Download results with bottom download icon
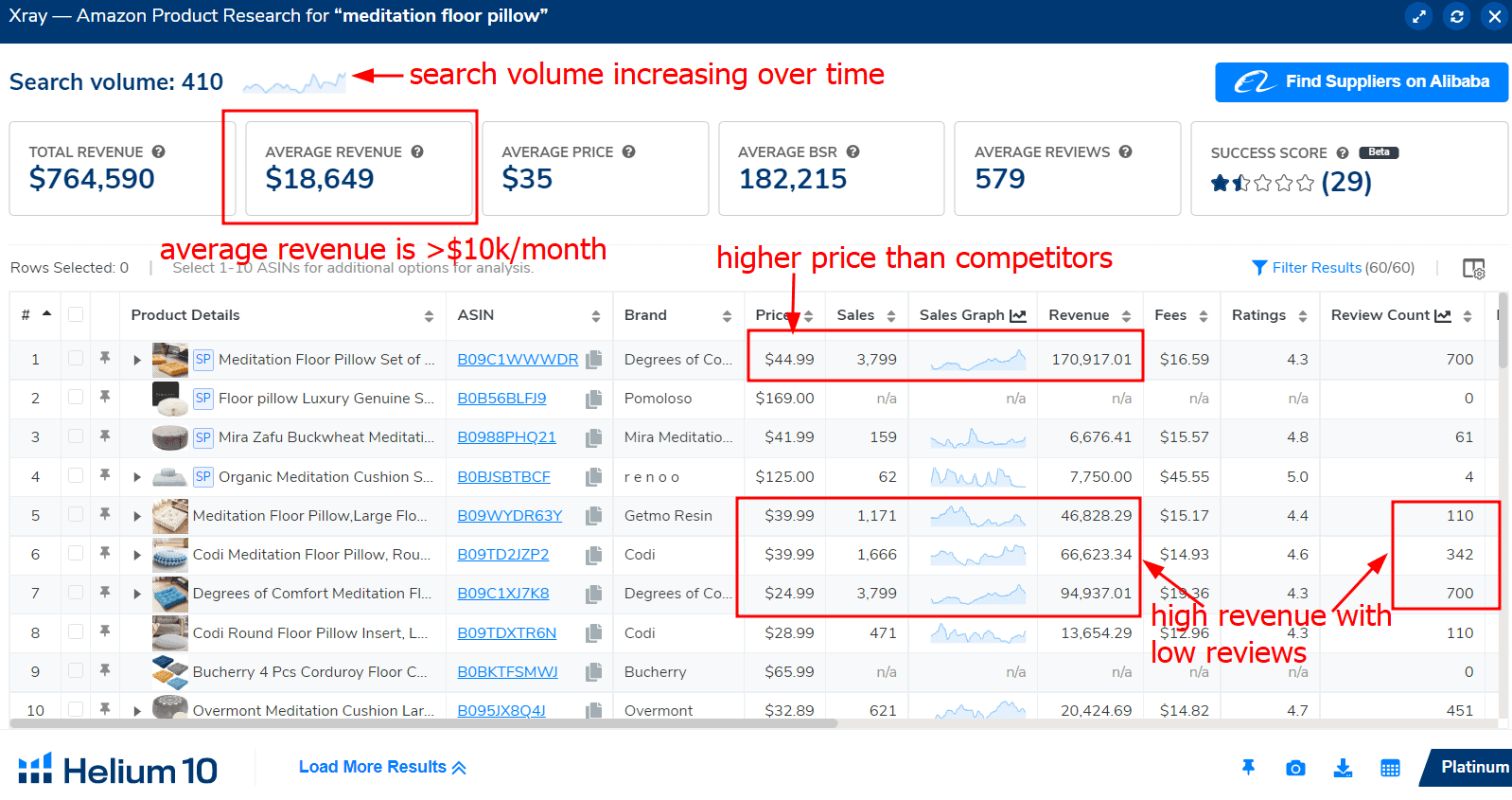 tap(1343, 768)
